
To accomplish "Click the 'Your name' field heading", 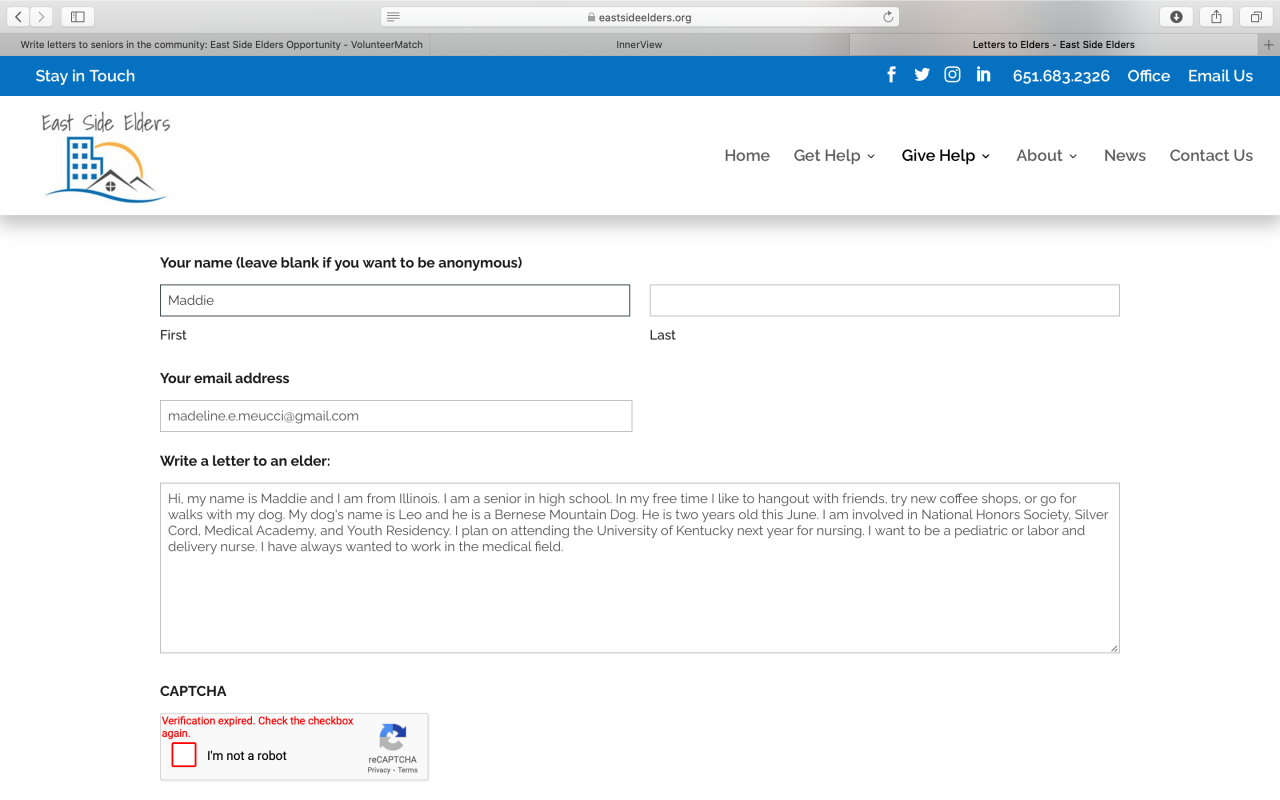I will pyautogui.click(x=341, y=263).
